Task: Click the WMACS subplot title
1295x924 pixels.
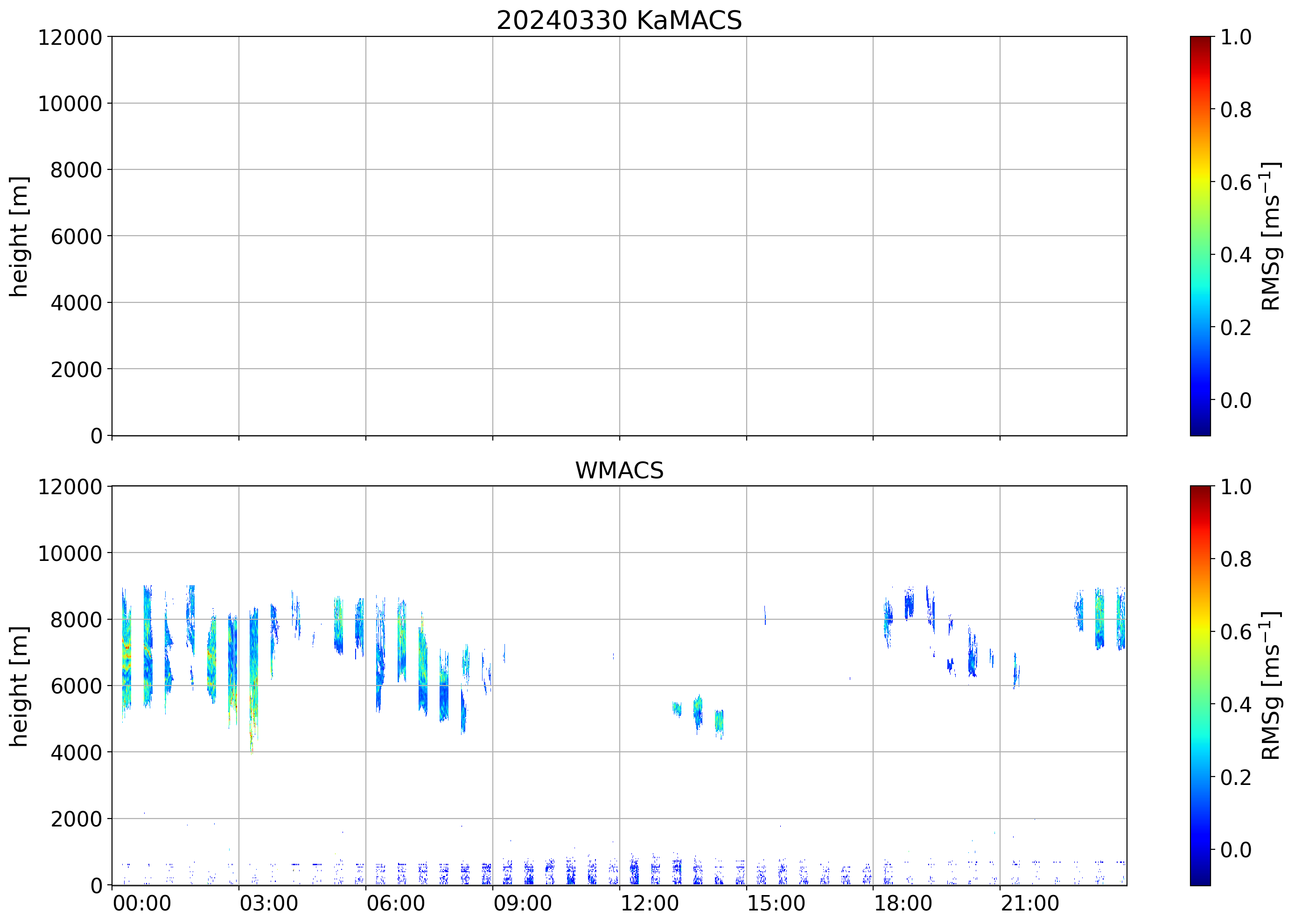Action: point(619,470)
